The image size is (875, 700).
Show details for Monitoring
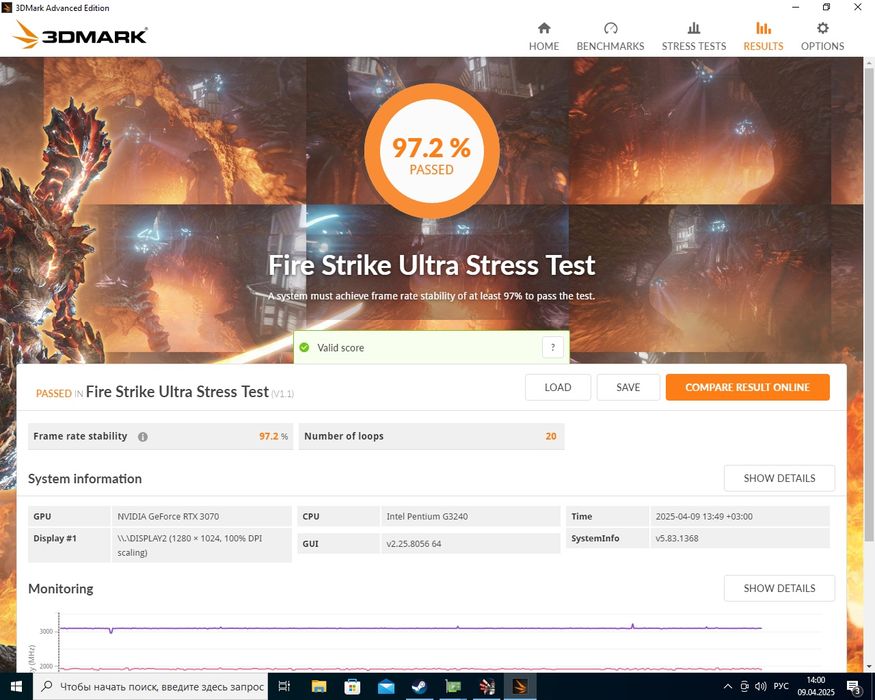click(x=779, y=588)
